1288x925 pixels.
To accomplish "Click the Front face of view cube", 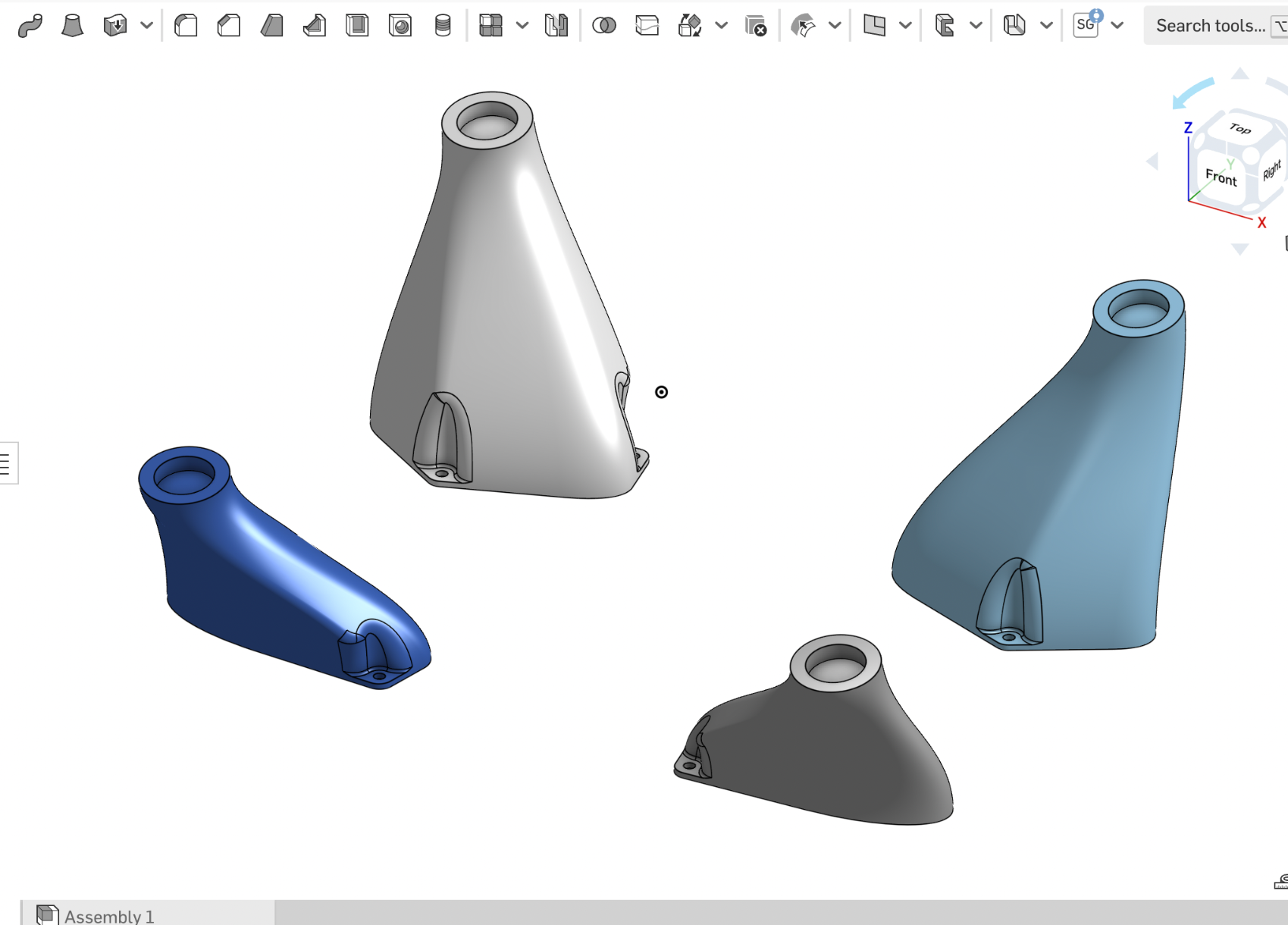I will (x=1221, y=177).
